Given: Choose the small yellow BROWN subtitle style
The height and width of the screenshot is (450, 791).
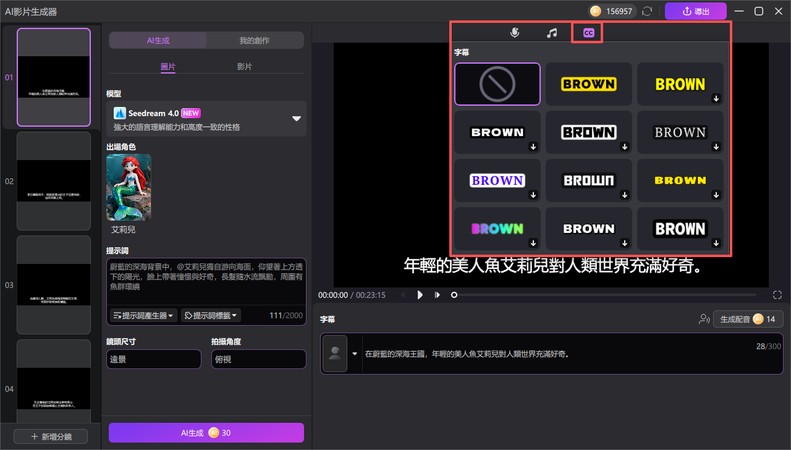Looking at the screenshot, I should (680, 180).
